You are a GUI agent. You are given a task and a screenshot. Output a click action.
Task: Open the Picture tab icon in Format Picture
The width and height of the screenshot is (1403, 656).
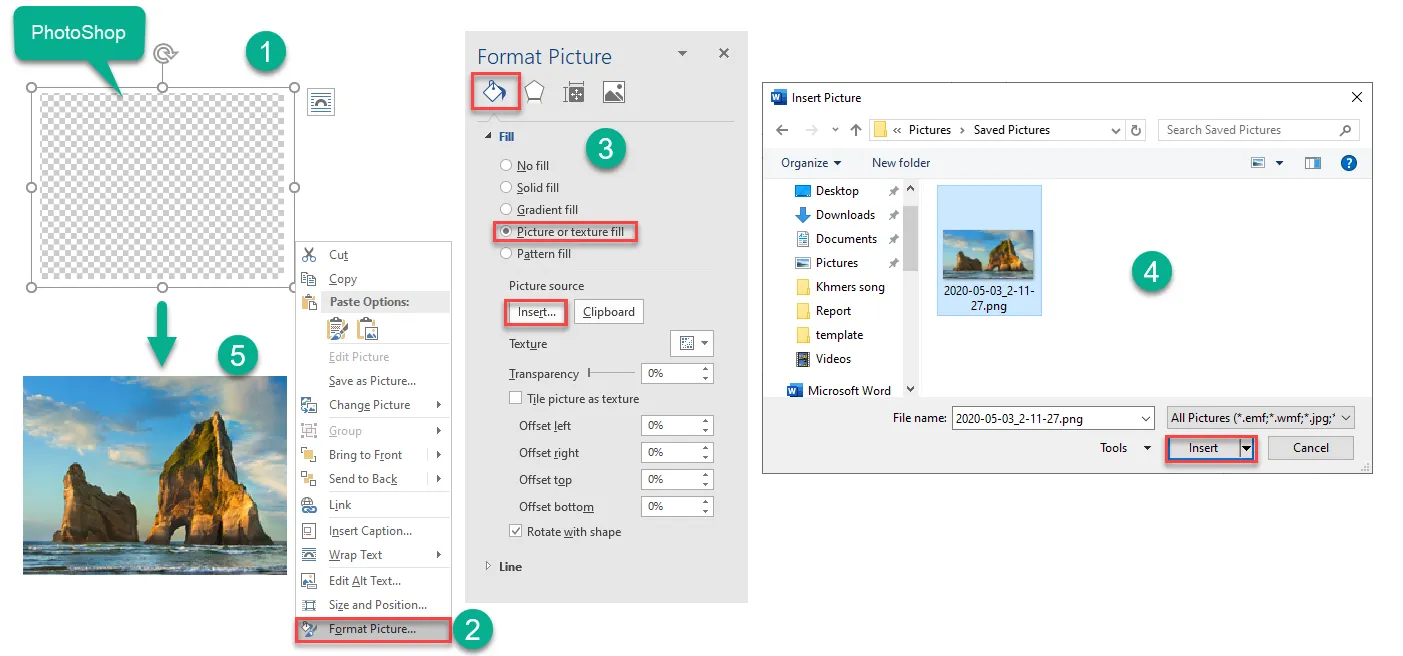(614, 93)
